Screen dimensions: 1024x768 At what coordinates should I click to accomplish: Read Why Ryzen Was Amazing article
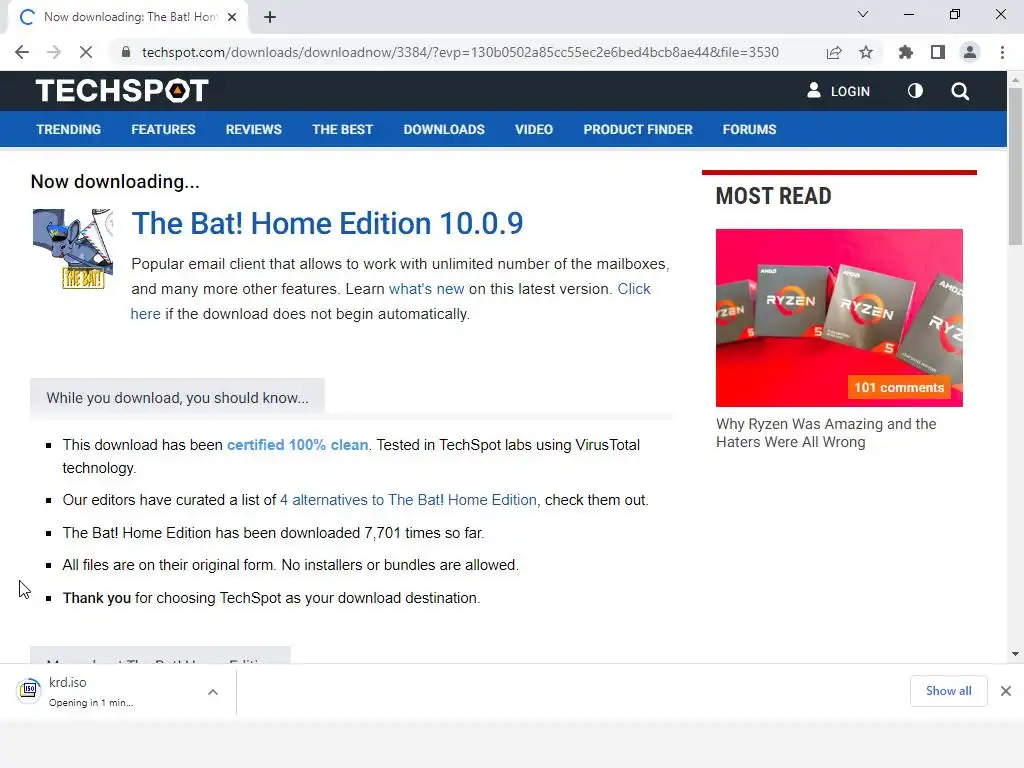(826, 433)
